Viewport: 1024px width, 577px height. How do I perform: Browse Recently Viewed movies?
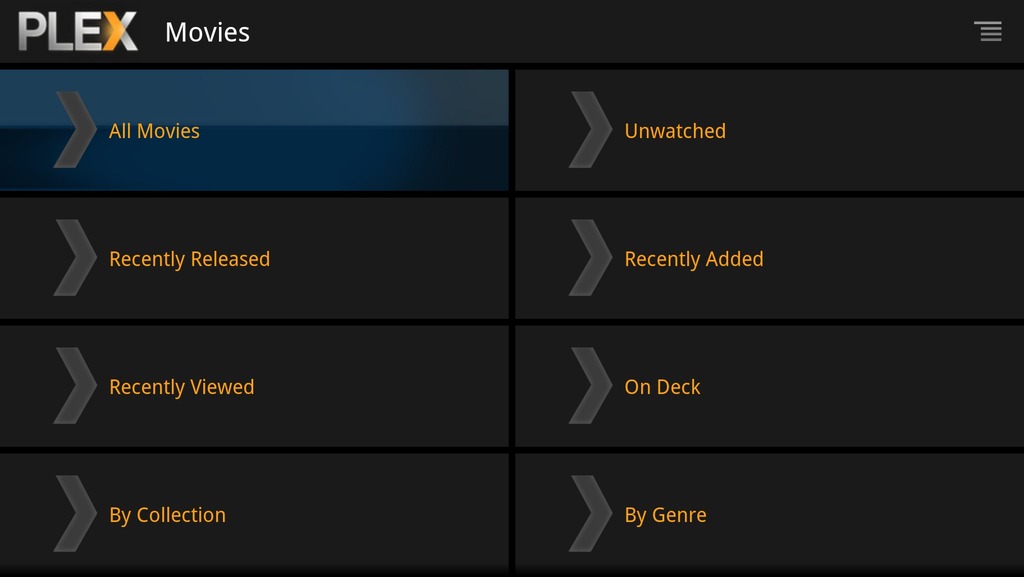click(x=182, y=387)
